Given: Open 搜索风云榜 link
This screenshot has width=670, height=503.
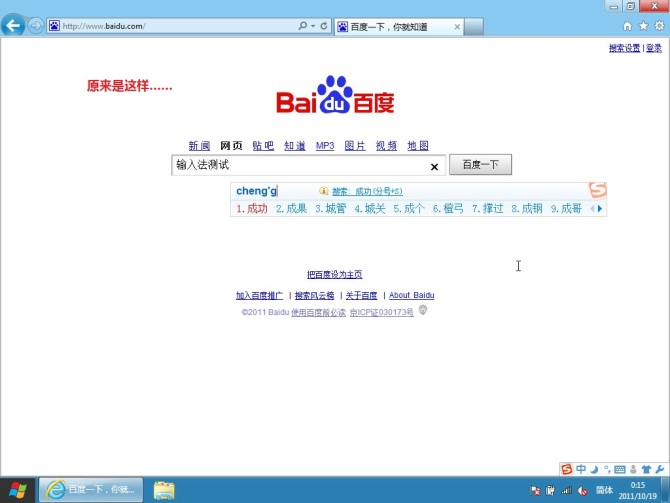Looking at the screenshot, I should [x=314, y=295].
